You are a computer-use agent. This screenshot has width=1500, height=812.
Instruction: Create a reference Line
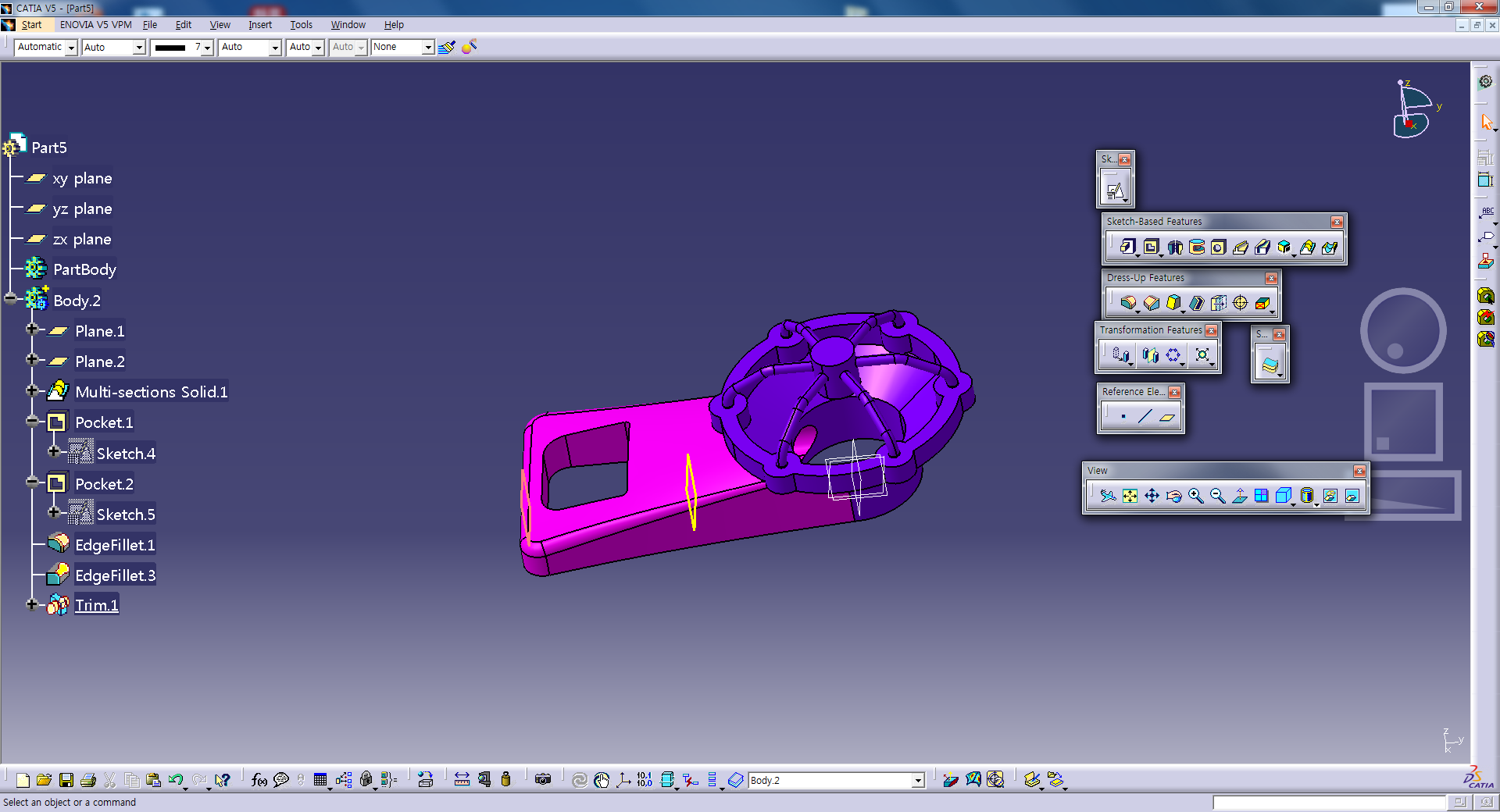point(1145,416)
